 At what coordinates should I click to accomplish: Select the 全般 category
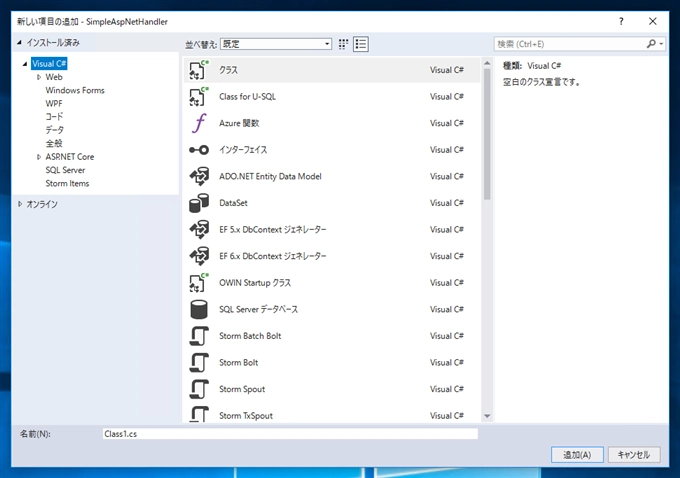[x=54, y=144]
